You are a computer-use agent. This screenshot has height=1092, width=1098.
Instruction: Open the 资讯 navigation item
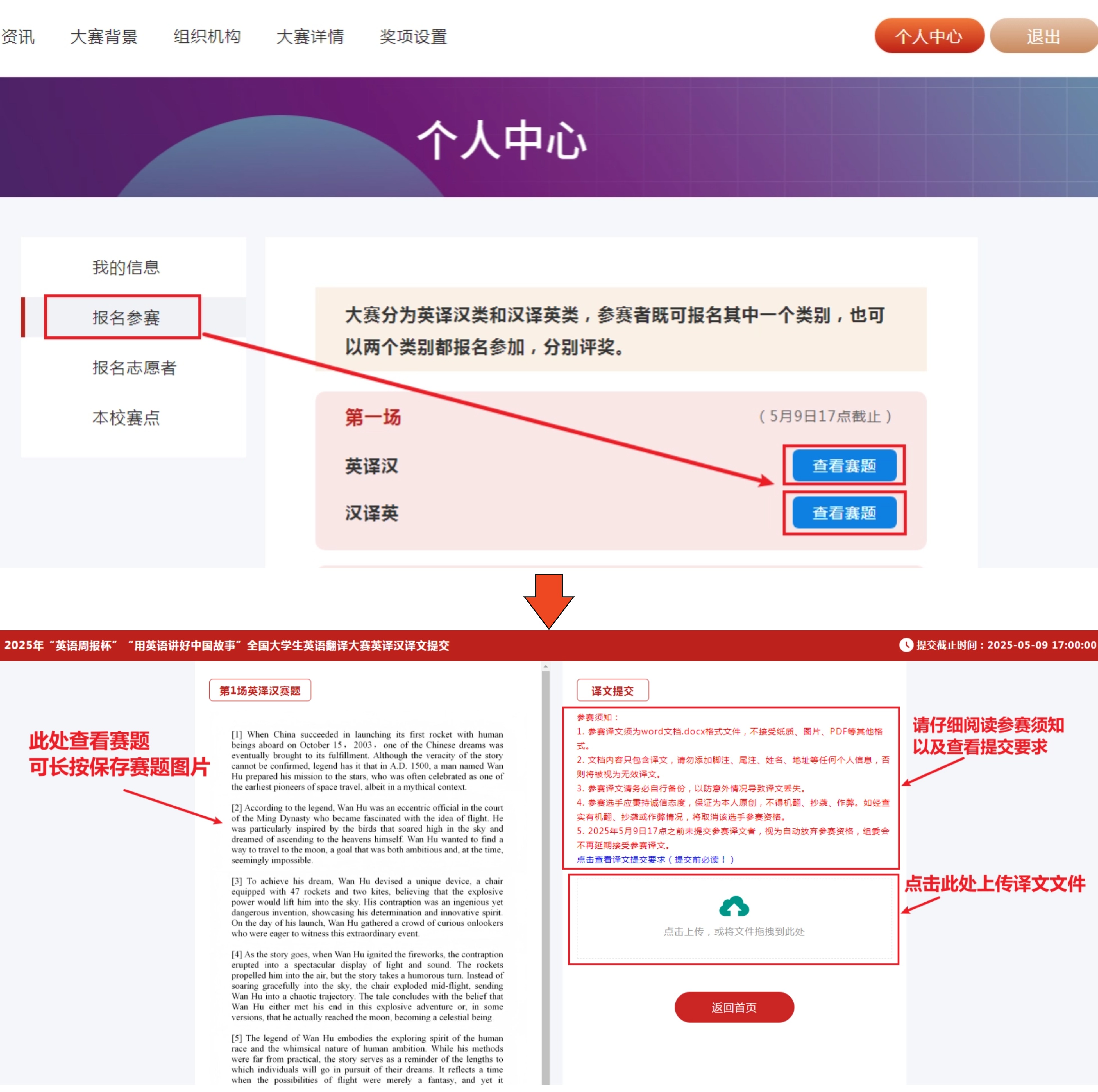[17, 37]
